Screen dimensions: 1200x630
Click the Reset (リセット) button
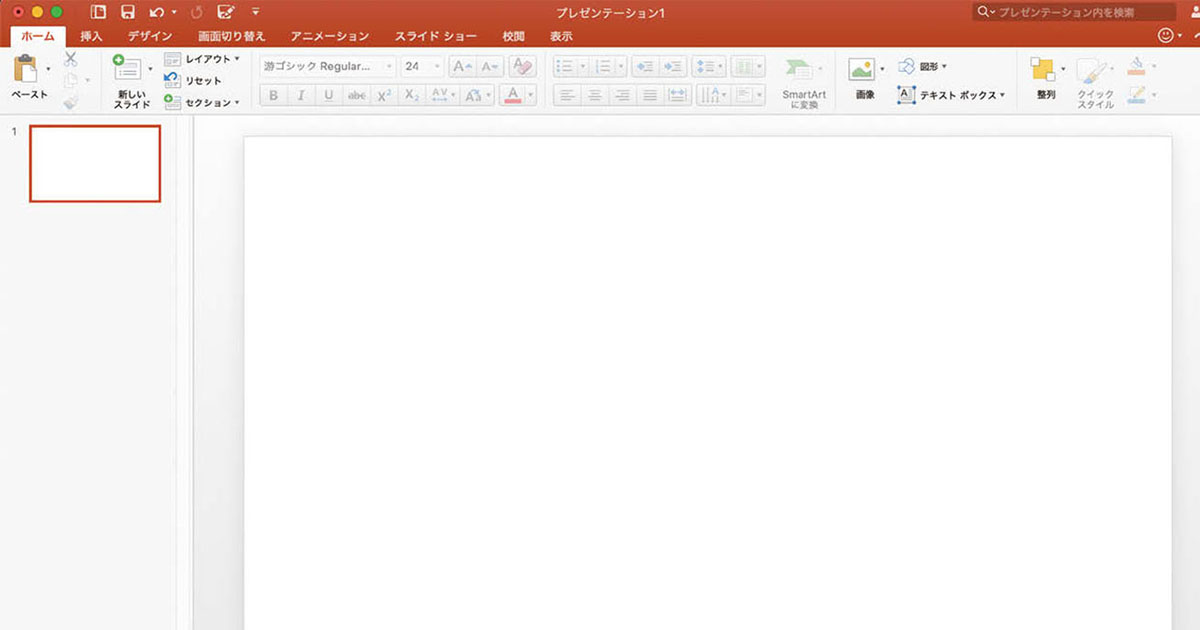coord(194,81)
